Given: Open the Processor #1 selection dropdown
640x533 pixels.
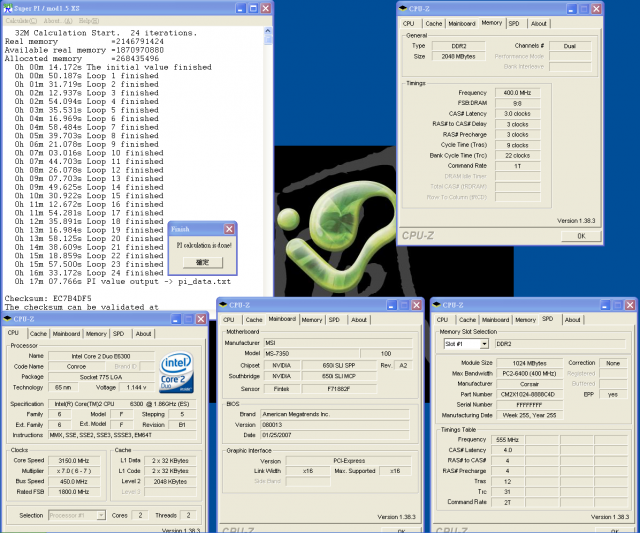Looking at the screenshot, I should point(101,515).
